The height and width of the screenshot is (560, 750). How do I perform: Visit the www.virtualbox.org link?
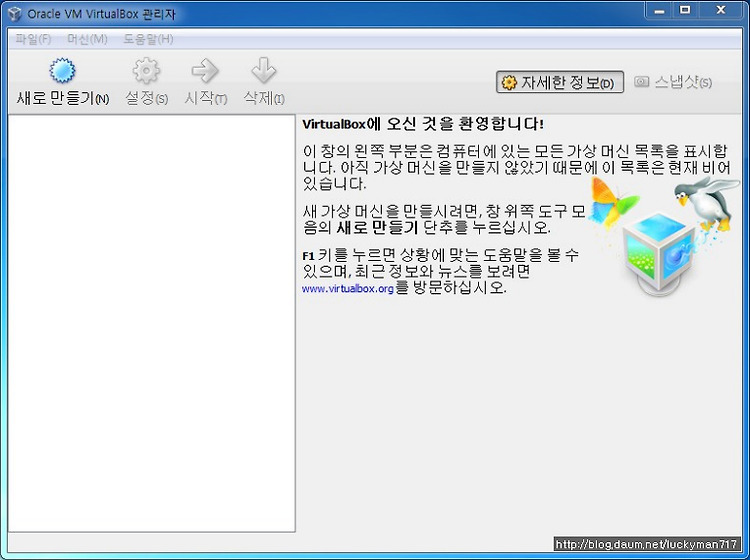pyautogui.click(x=348, y=289)
